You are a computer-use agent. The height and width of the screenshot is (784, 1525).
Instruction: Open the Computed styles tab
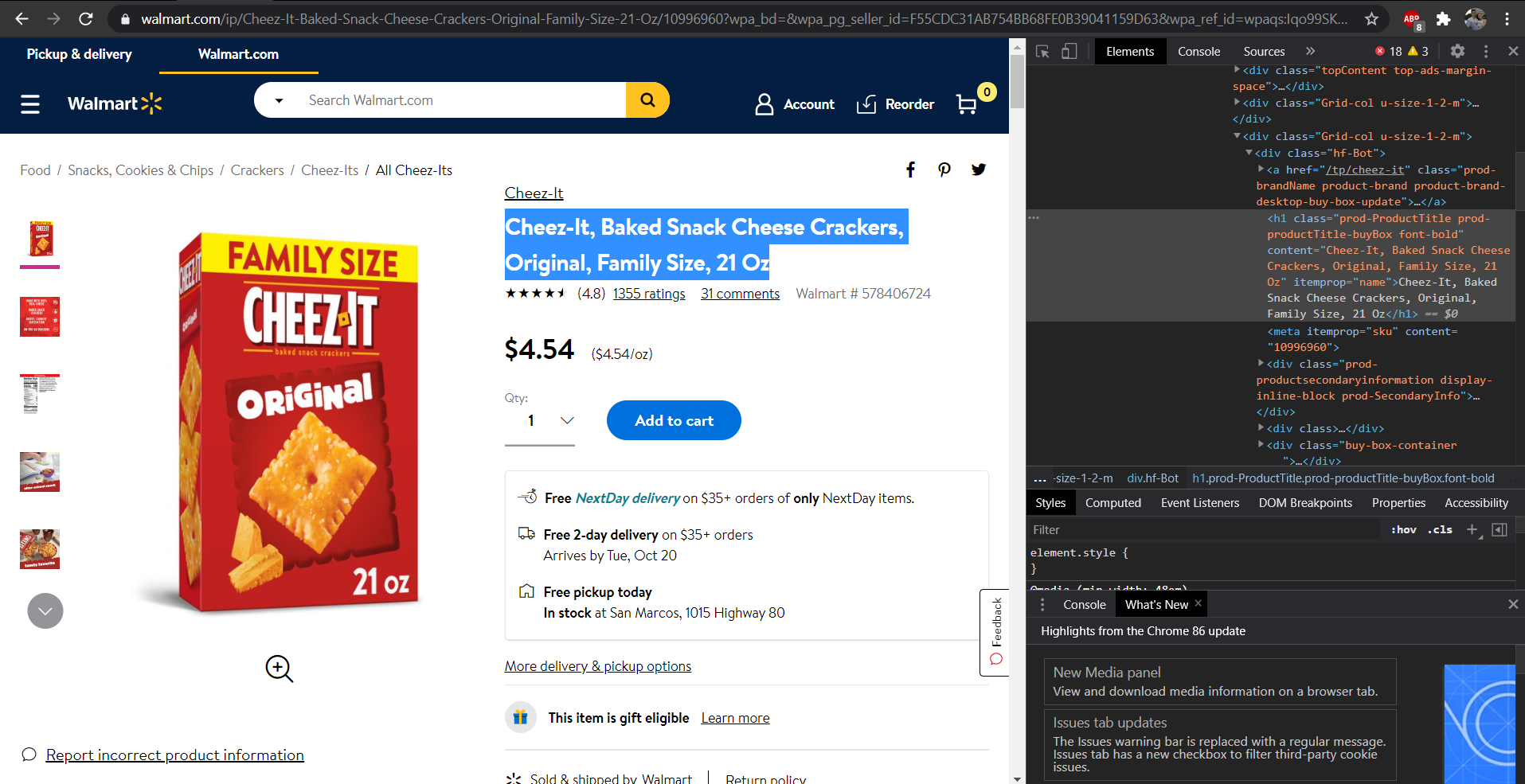[x=1112, y=503]
